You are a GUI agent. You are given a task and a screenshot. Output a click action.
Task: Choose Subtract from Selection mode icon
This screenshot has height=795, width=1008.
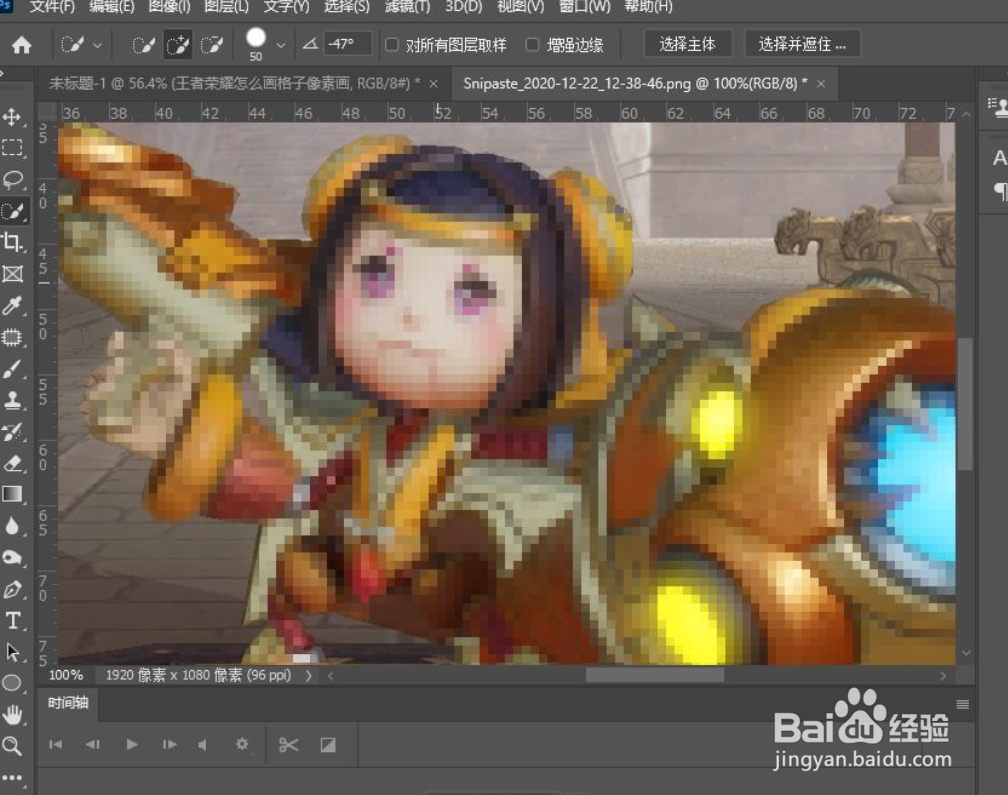click(x=212, y=44)
